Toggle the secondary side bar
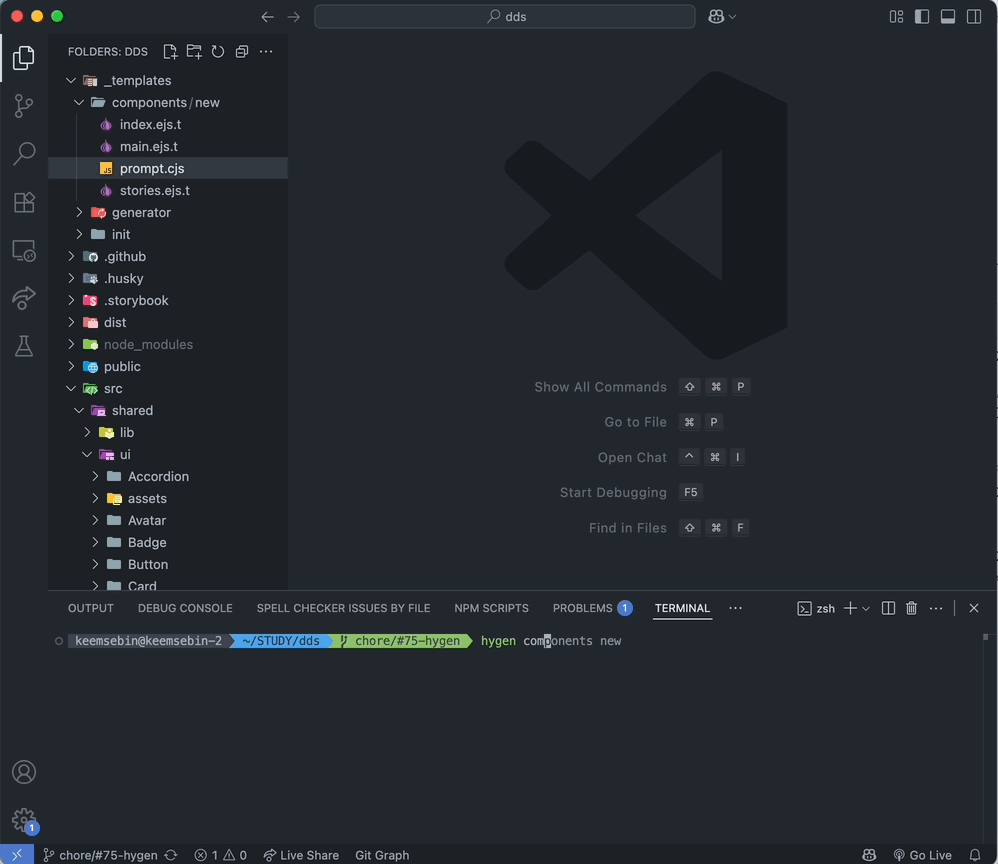Viewport: 998px width, 864px height. (974, 17)
